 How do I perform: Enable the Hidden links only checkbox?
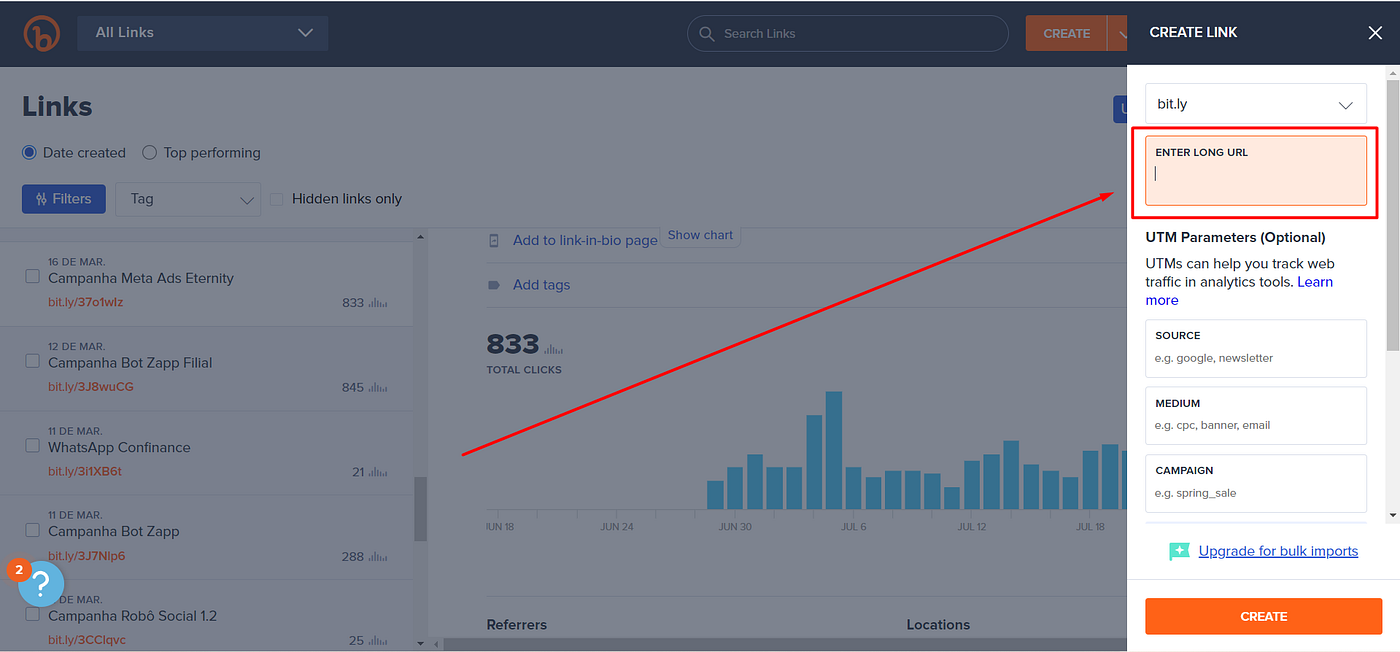(x=276, y=198)
